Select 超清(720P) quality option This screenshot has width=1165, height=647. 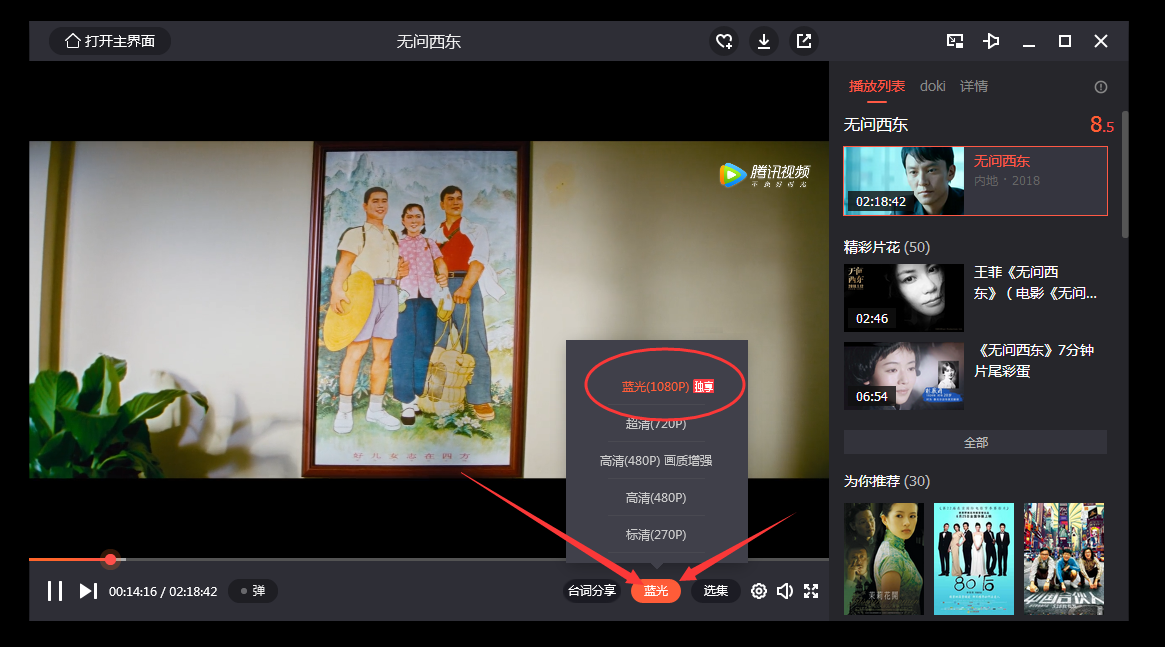[x=655, y=424]
